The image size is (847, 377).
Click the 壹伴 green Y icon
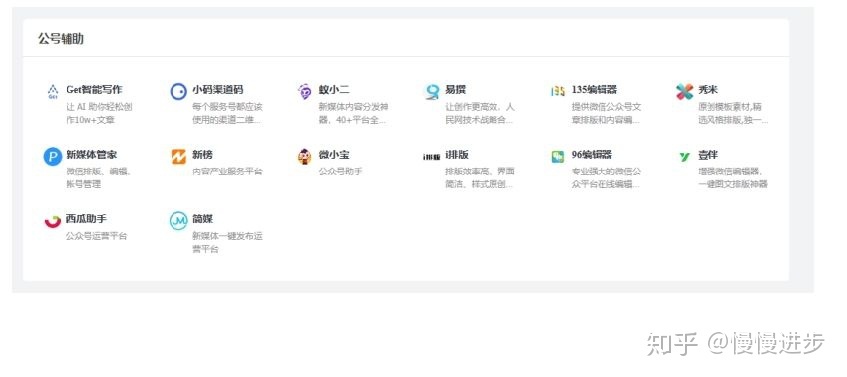click(x=684, y=157)
